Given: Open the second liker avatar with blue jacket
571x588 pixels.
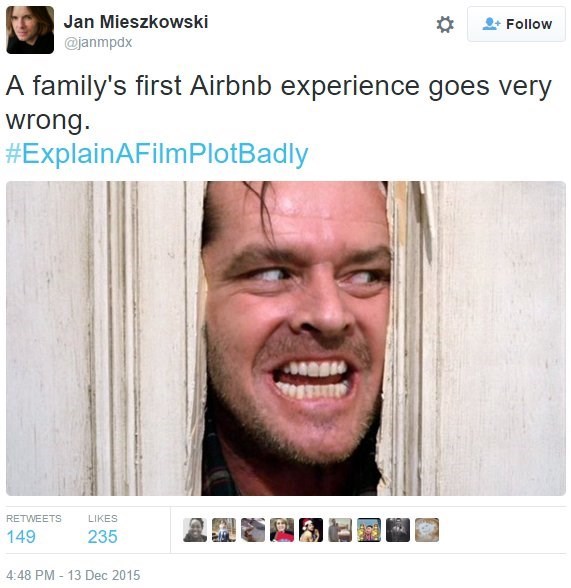Looking at the screenshot, I should point(224,530).
